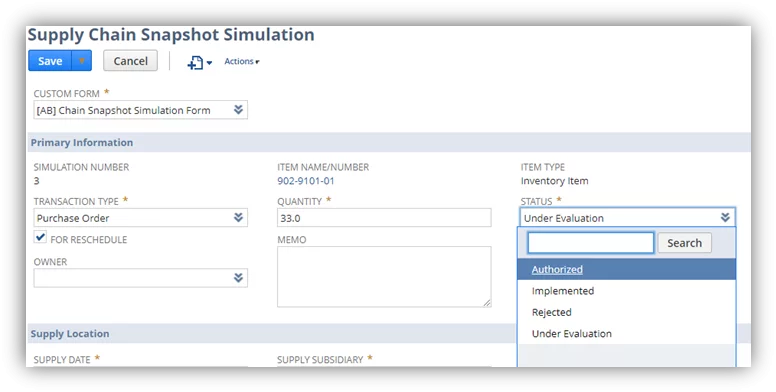Select Implemented status option
Image resolution: width=776 pixels, height=392 pixels.
(x=627, y=291)
